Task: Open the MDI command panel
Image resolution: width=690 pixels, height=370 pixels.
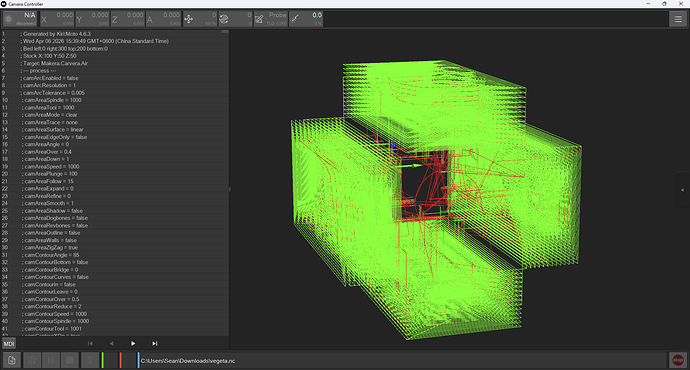Action: tap(9, 343)
